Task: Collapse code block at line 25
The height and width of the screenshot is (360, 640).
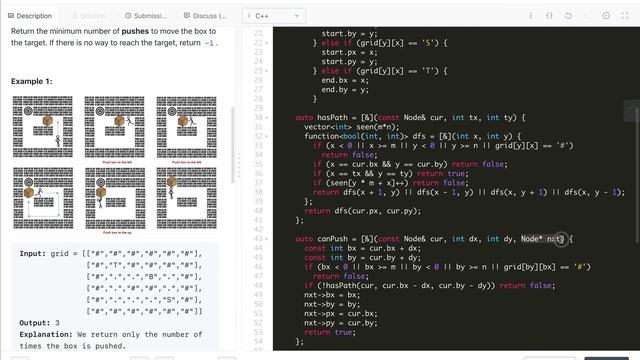Action: click(x=267, y=71)
